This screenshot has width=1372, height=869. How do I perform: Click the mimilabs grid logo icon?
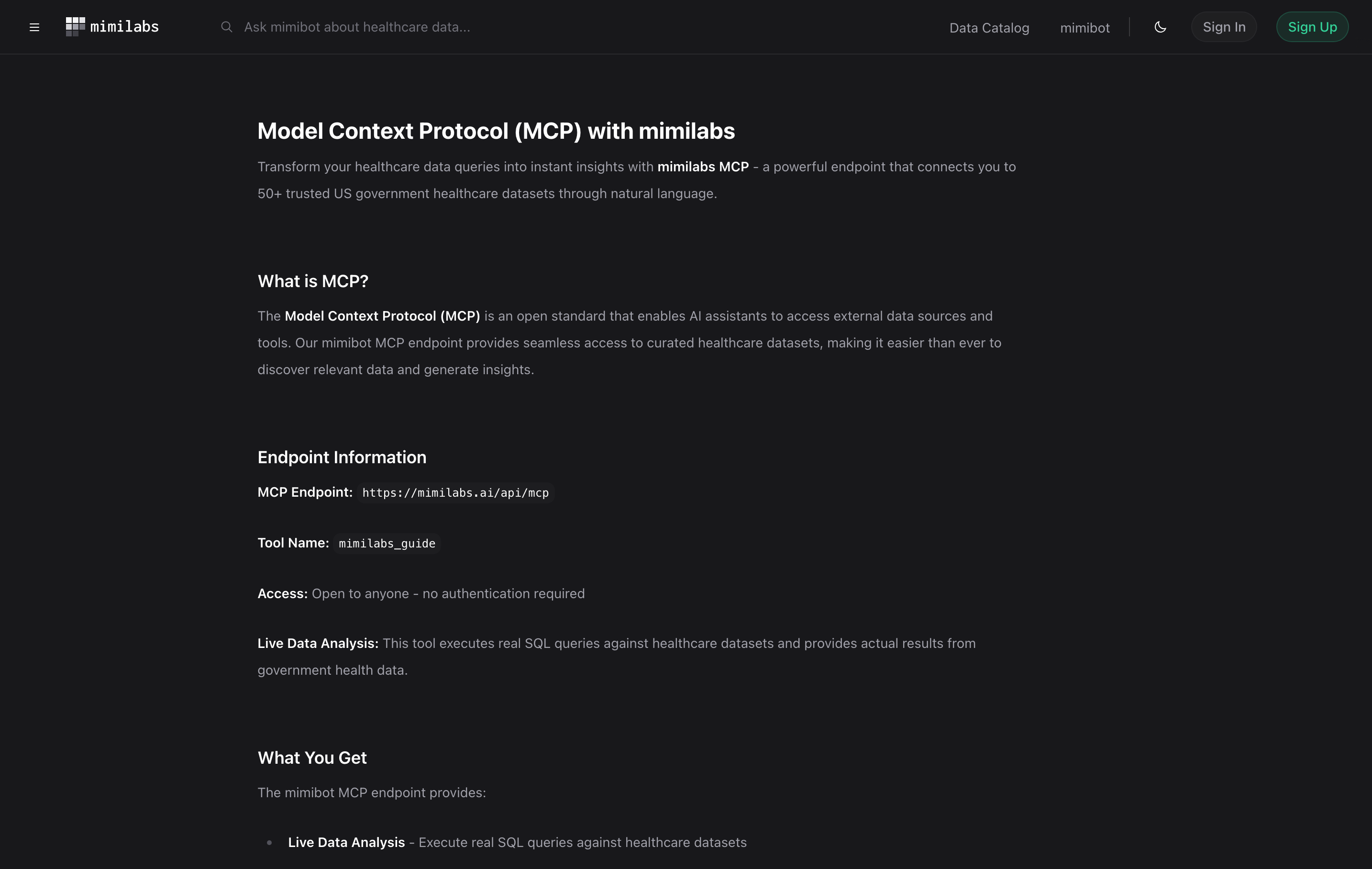coord(75,27)
